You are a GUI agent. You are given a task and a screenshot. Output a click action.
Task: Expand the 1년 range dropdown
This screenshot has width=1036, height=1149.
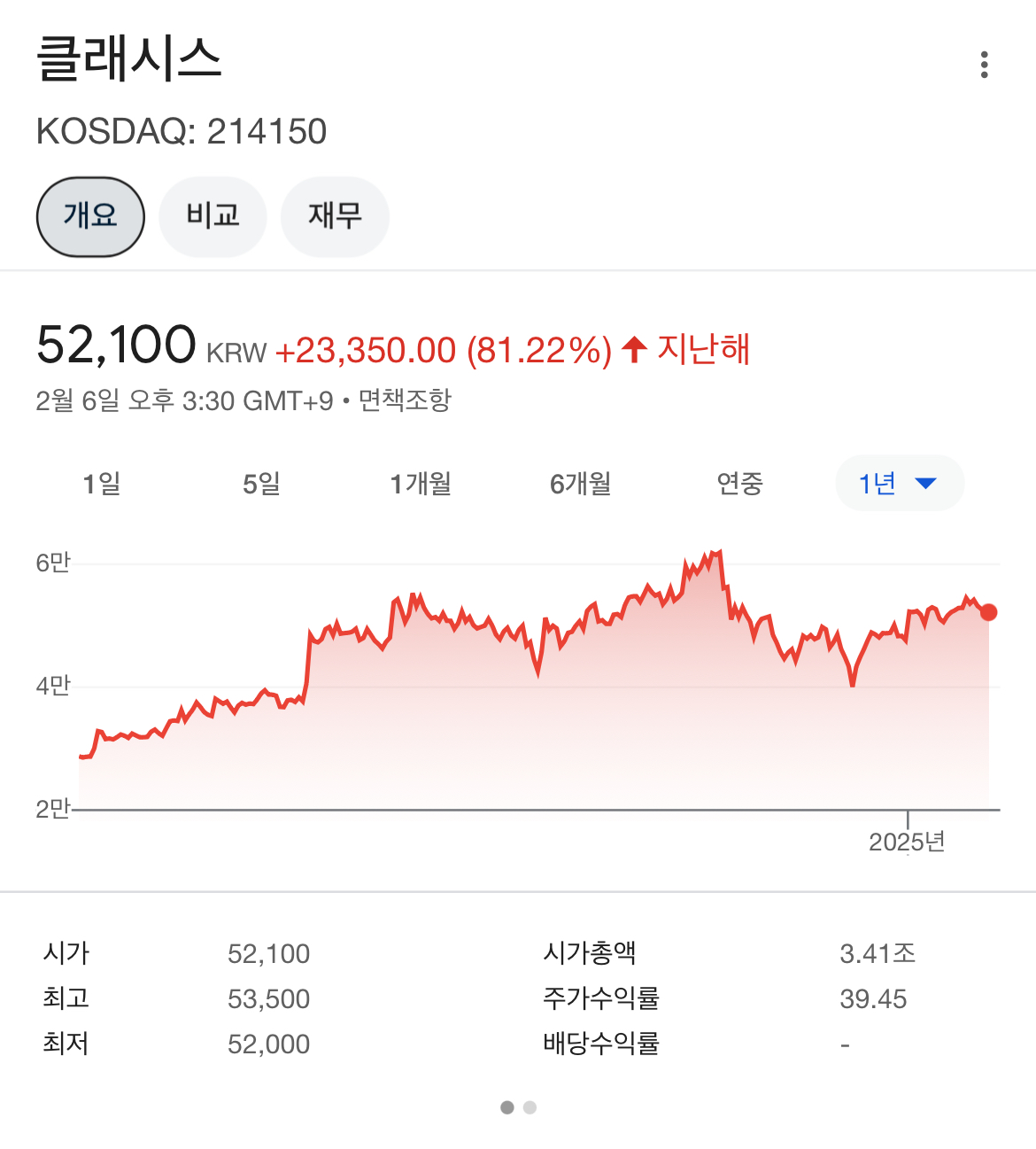[x=899, y=484]
